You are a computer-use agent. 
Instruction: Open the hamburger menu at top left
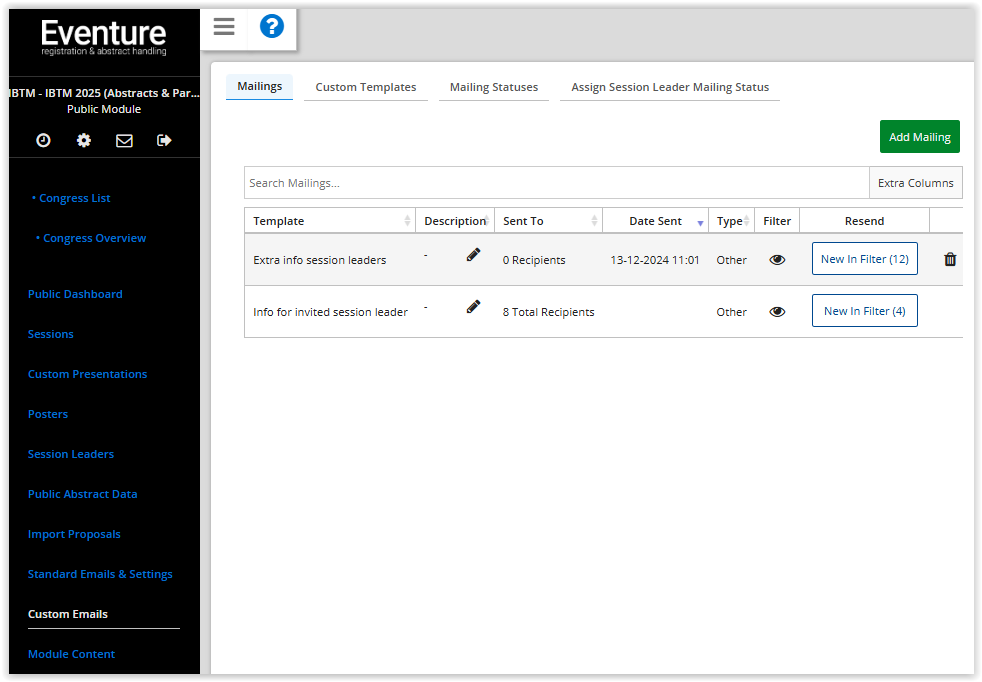coord(223,27)
